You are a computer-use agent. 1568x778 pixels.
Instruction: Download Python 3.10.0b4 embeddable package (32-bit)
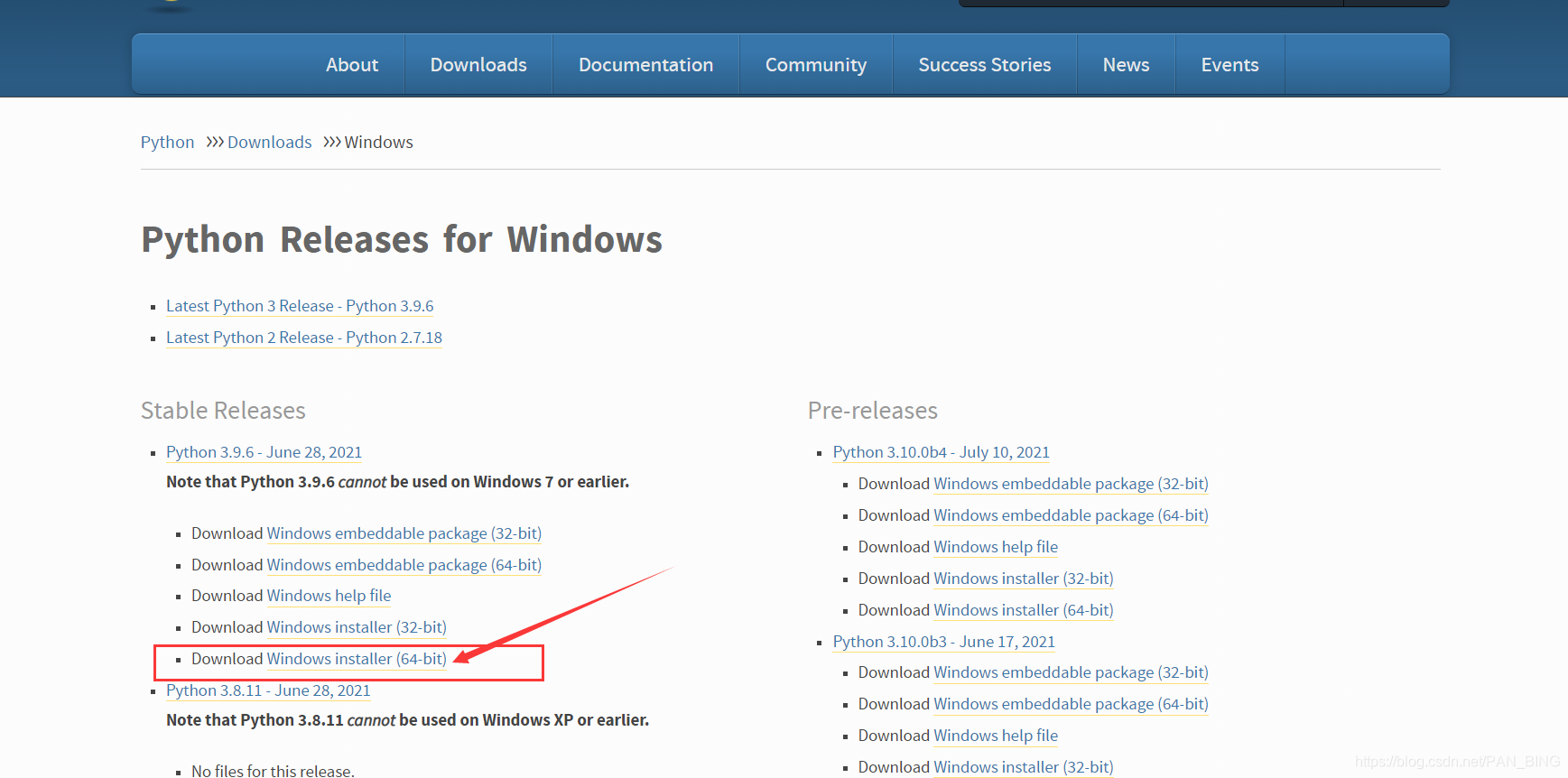pos(1071,484)
